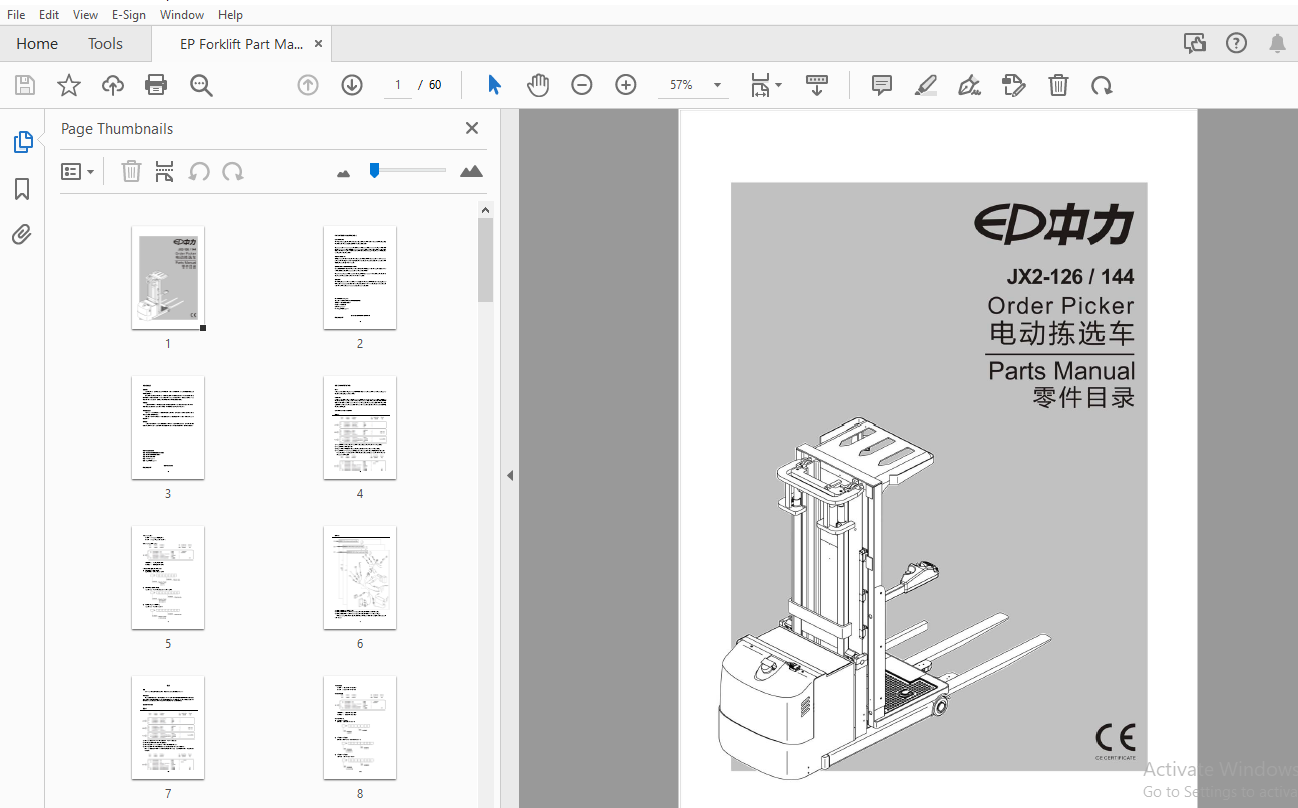Open the thumbnails options dropdown menu

click(78, 172)
